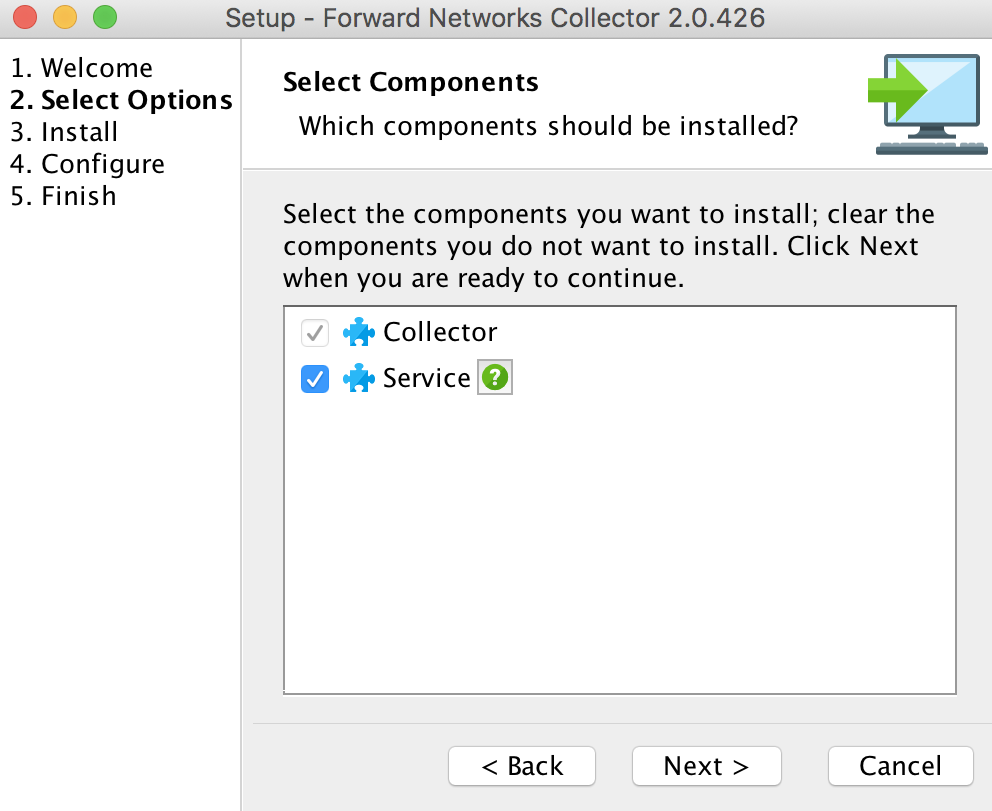Click the green question mark's gray bordered box
Image resolution: width=992 pixels, height=811 pixels.
[494, 377]
